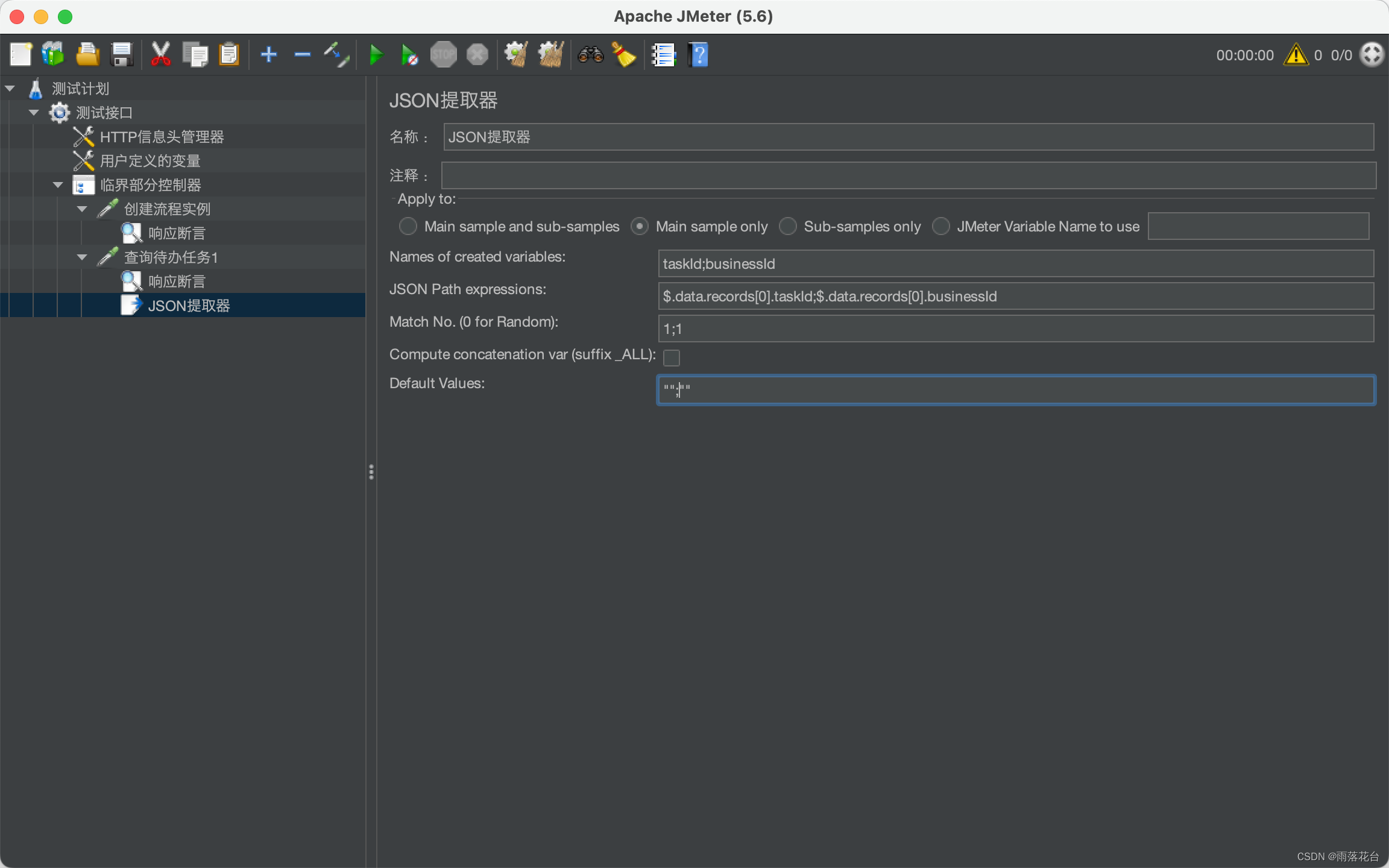Enable Compute concatenation var checkbox
Image resolution: width=1389 pixels, height=868 pixels.
click(672, 357)
